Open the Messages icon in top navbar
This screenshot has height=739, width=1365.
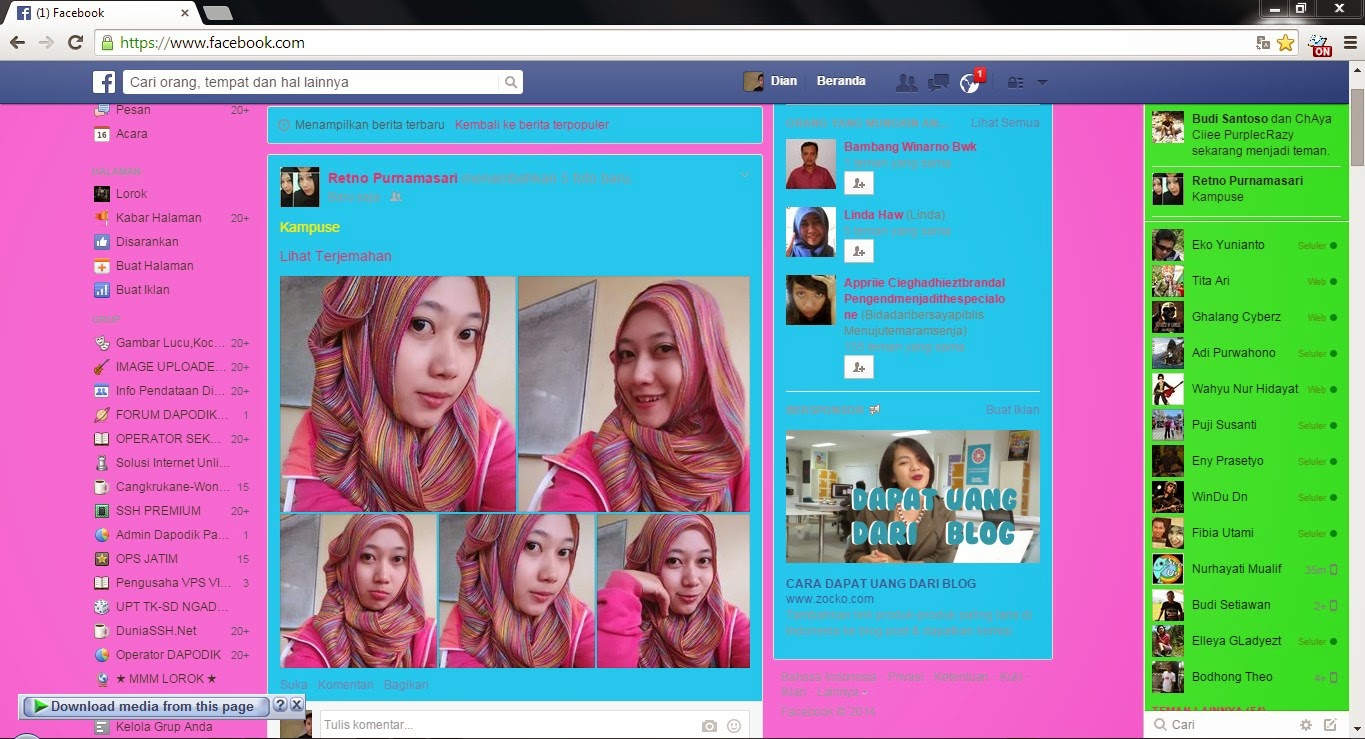click(937, 81)
